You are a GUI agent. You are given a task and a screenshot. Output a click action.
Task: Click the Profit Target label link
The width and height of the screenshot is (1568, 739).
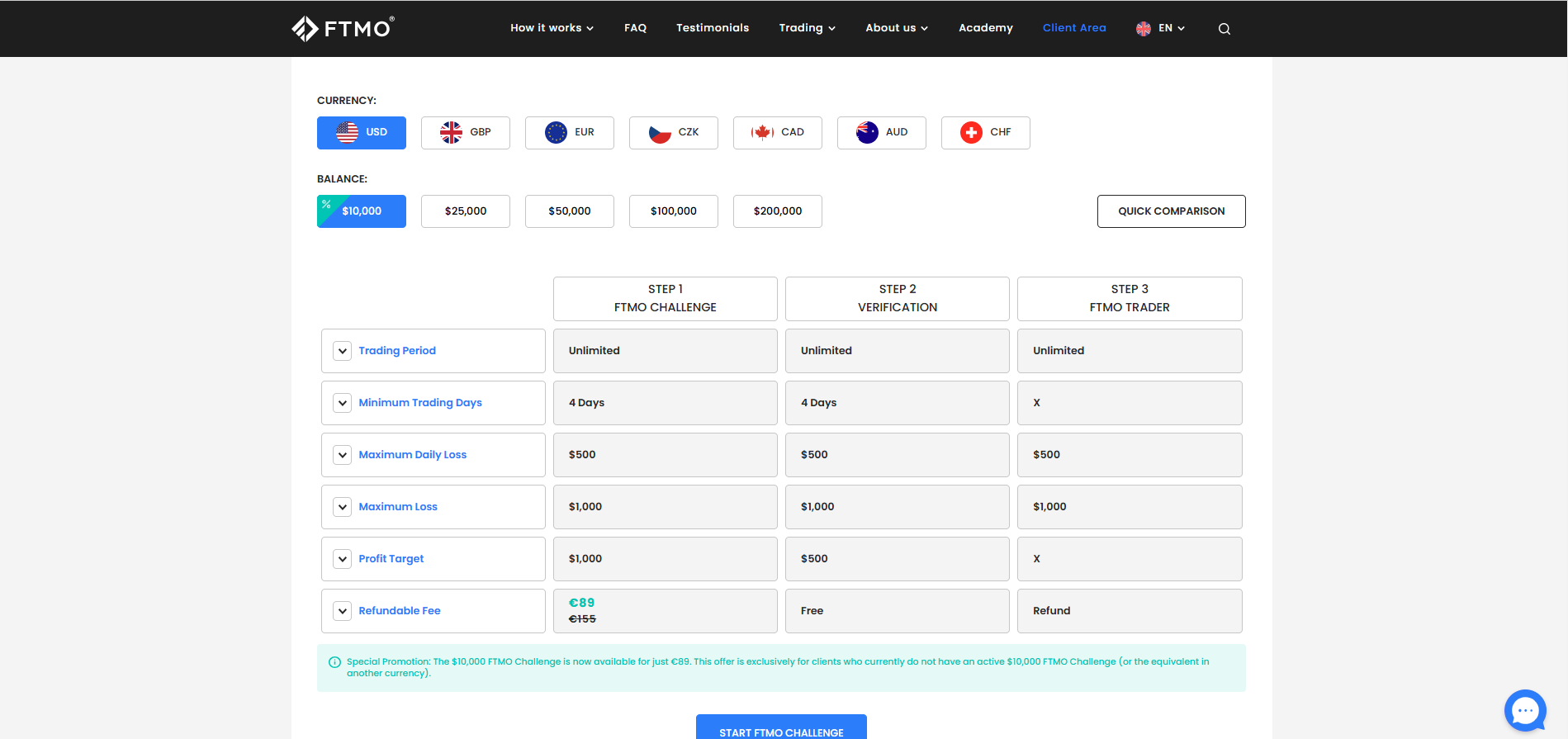pos(391,559)
